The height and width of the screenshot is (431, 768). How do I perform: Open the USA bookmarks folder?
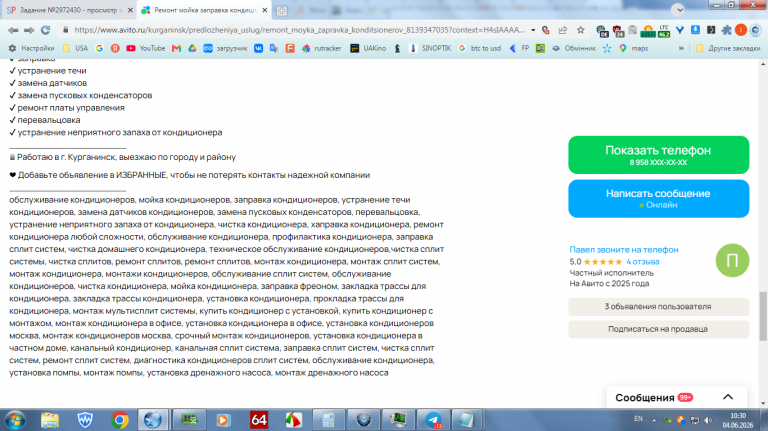pyautogui.click(x=75, y=48)
